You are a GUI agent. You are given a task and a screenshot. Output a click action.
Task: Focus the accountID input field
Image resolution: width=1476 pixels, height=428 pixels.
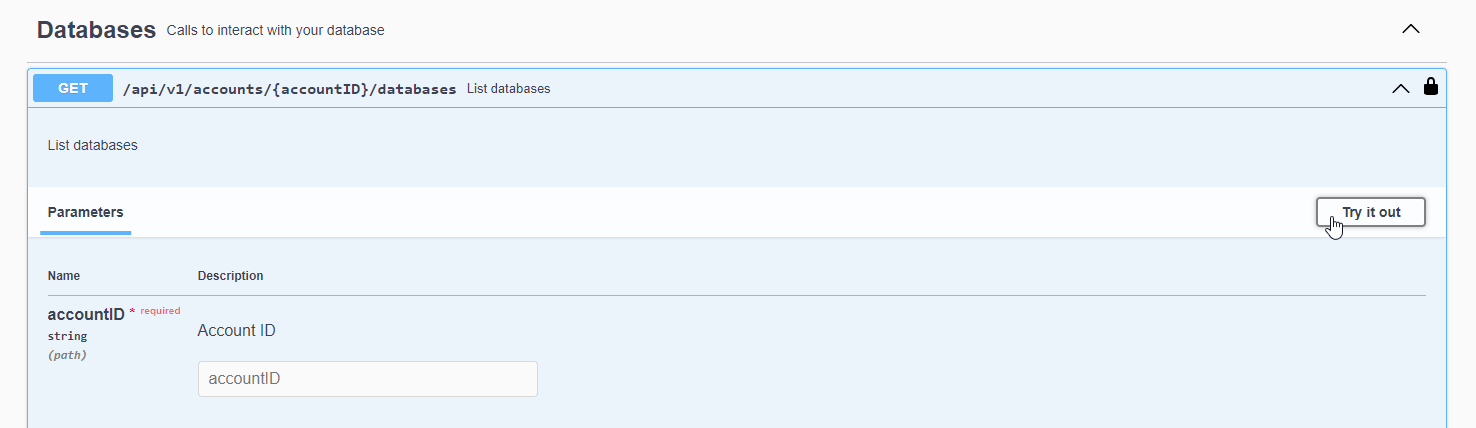(x=367, y=379)
